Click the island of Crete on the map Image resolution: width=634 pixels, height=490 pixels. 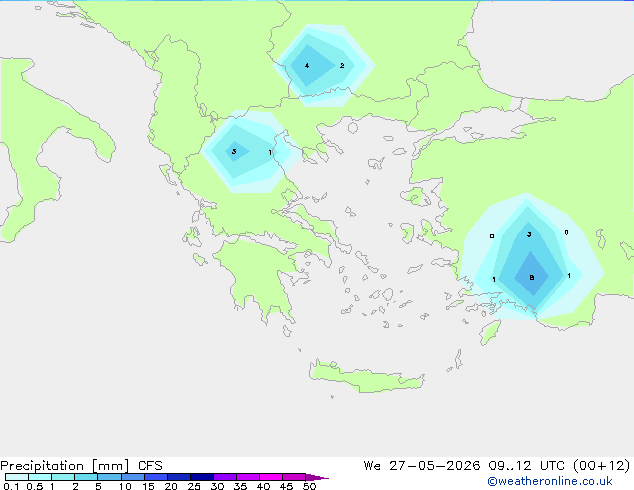[365, 376]
